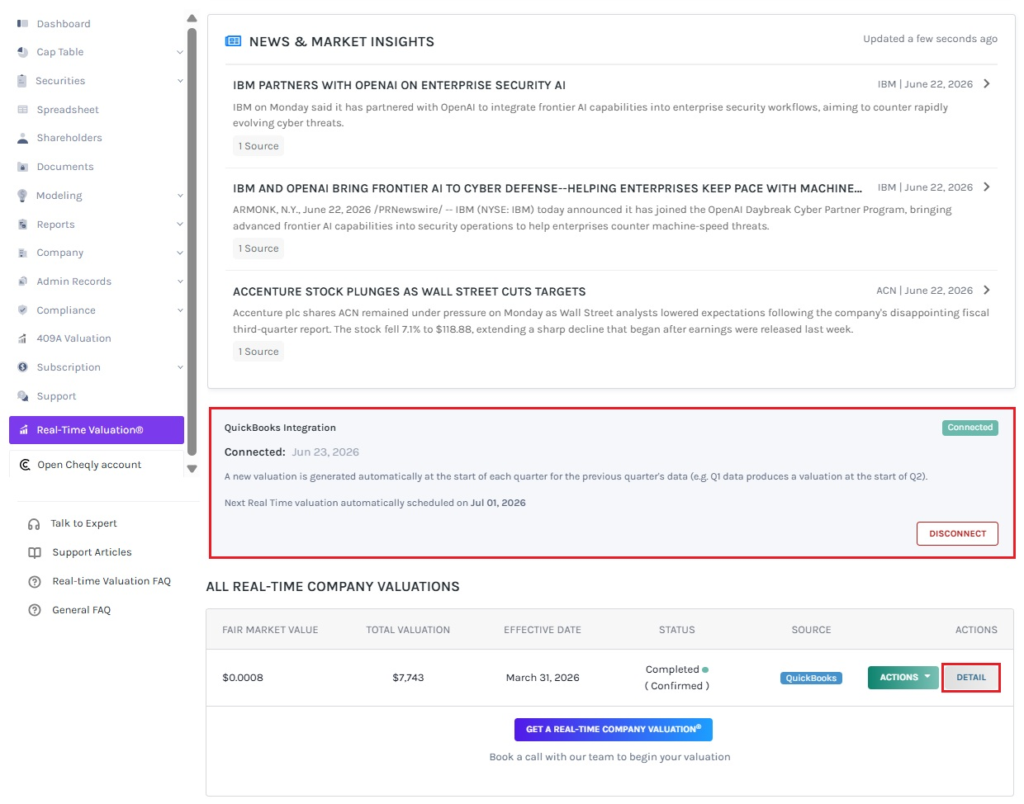Click the Cheqly logo icon
The width and height of the screenshot is (1024, 804).
pyautogui.click(x=25, y=465)
